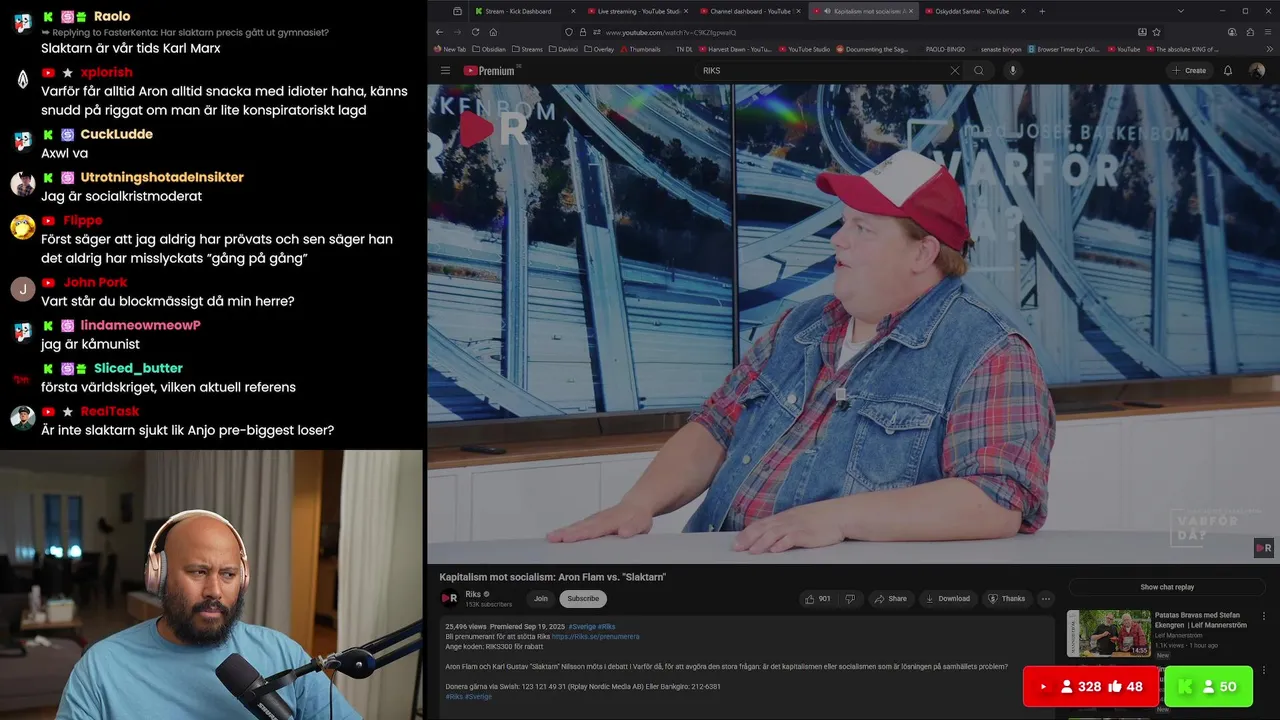Image resolution: width=1280 pixels, height=720 pixels.
Task: Share the video
Action: [x=890, y=599]
